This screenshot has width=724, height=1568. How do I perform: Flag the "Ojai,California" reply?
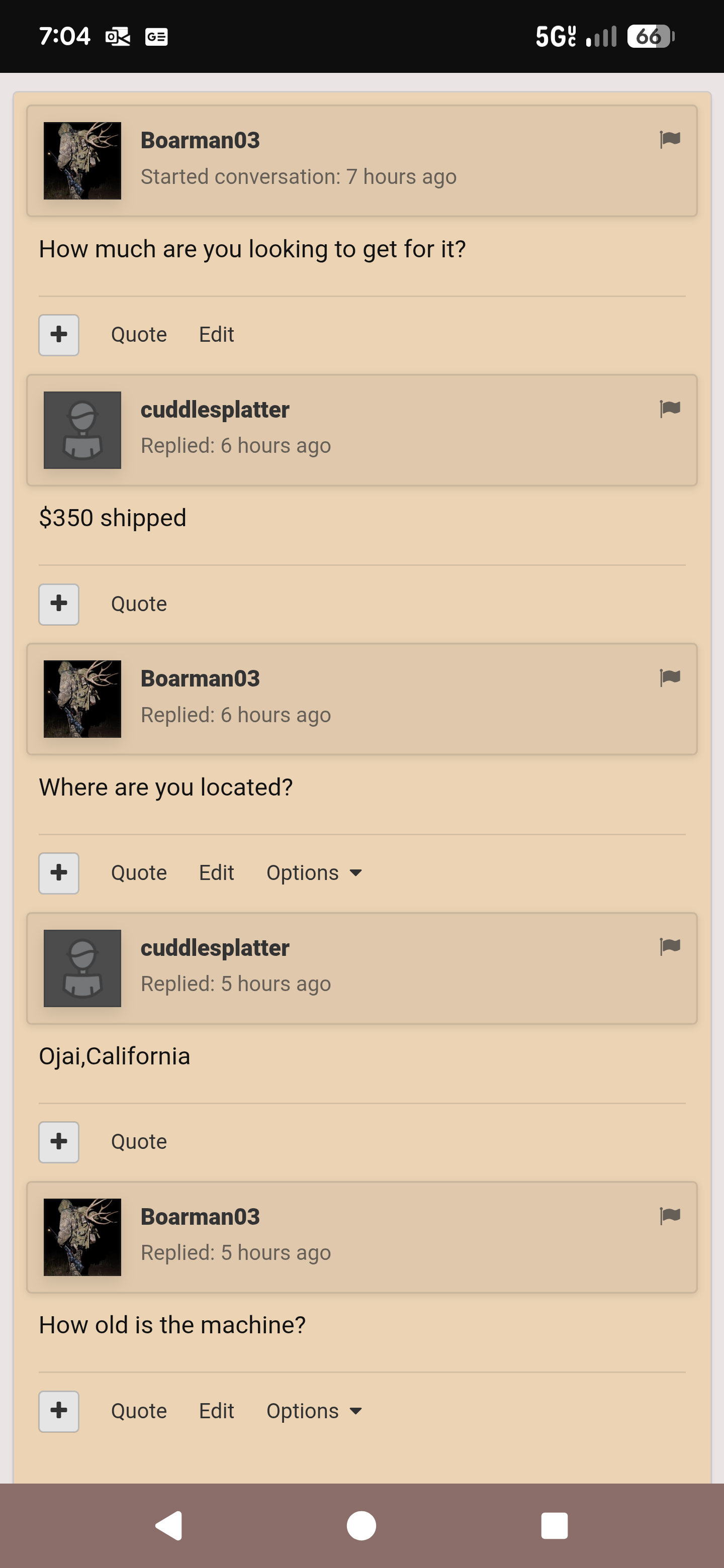pyautogui.click(x=670, y=946)
